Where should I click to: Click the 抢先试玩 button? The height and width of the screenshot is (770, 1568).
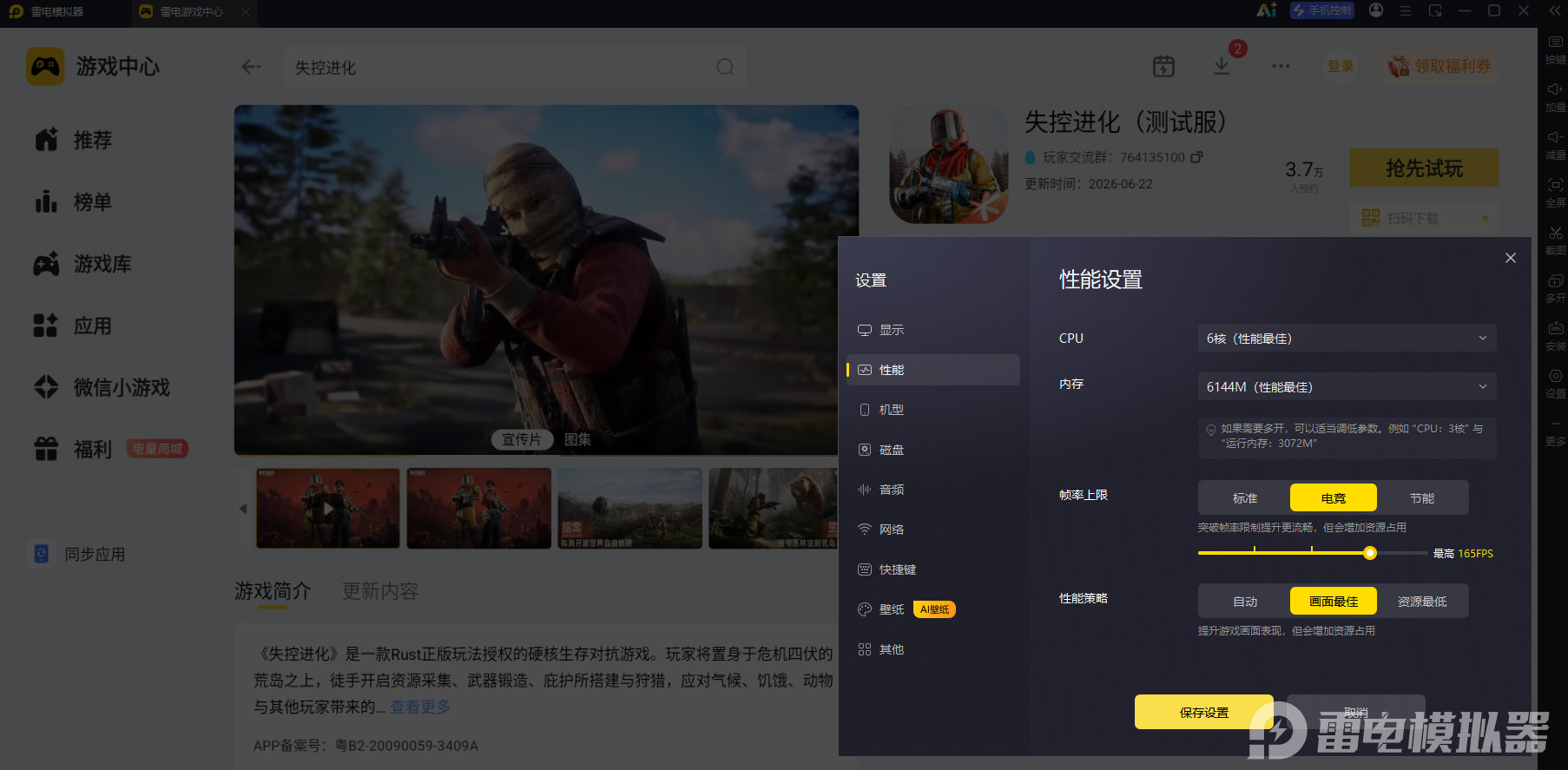pos(1425,168)
